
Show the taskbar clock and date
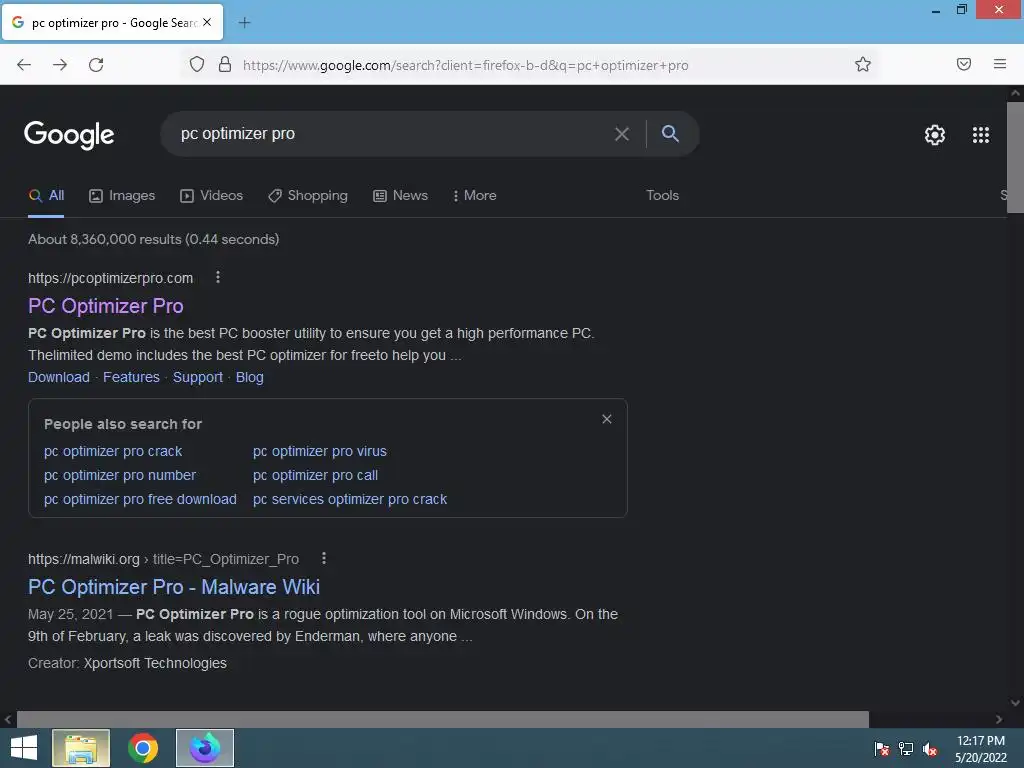click(980, 748)
